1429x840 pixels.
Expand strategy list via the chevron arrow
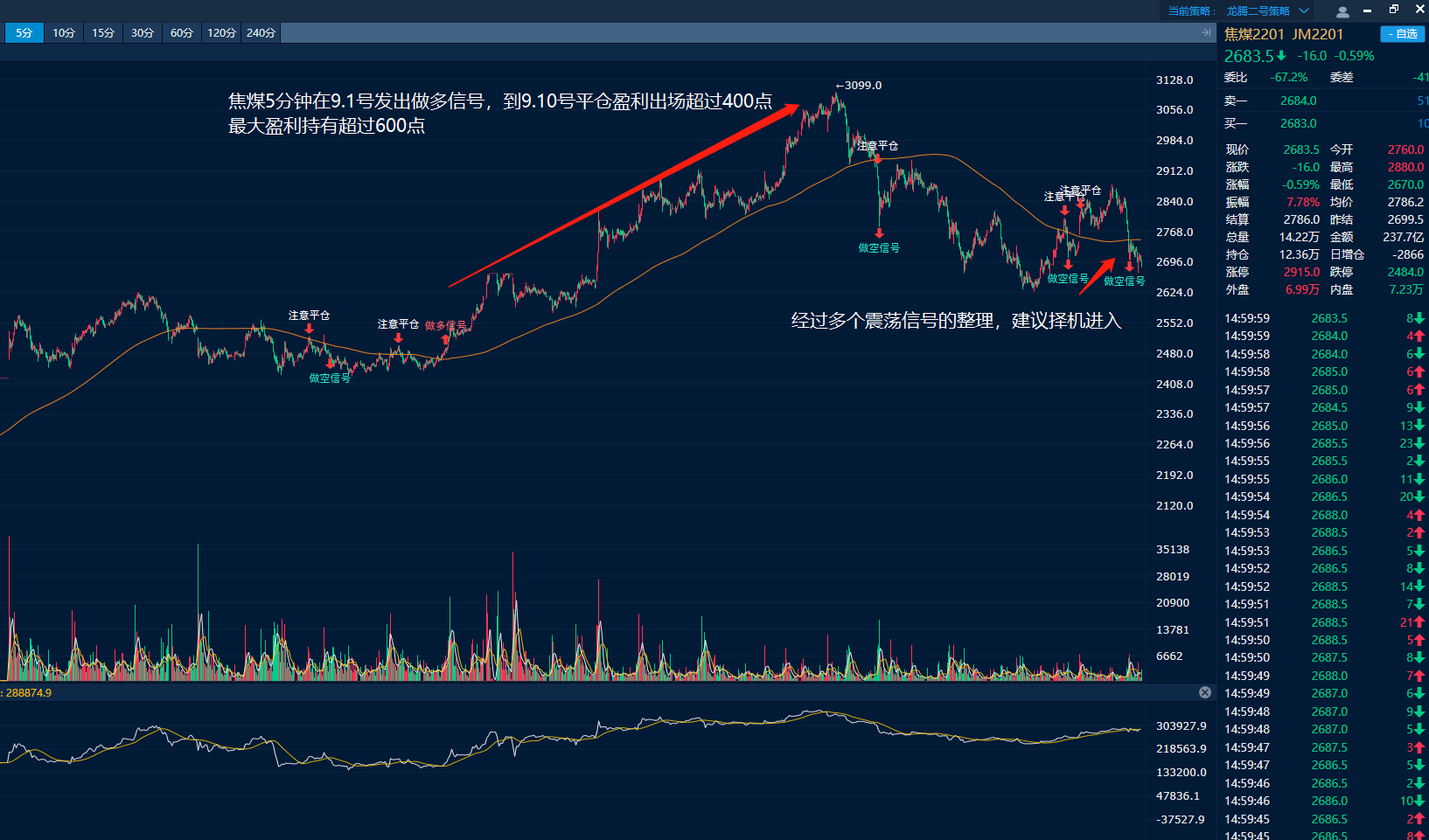1303,11
